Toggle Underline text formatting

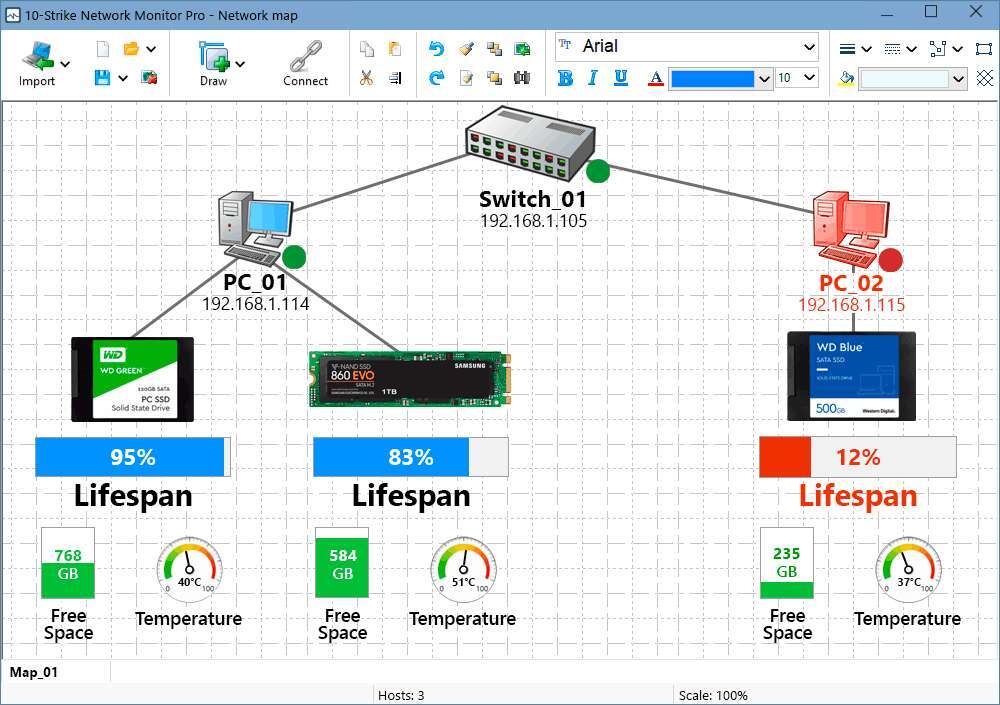620,78
